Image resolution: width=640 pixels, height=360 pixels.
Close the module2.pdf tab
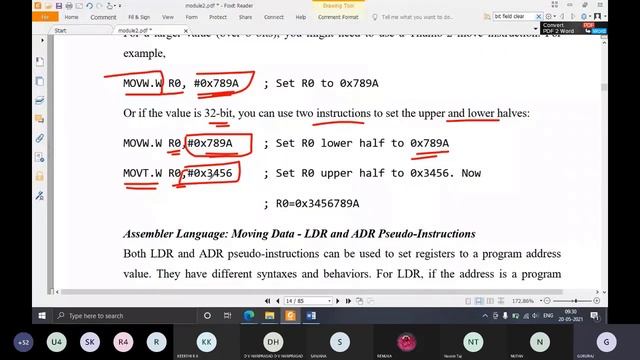pyautogui.click(x=186, y=31)
